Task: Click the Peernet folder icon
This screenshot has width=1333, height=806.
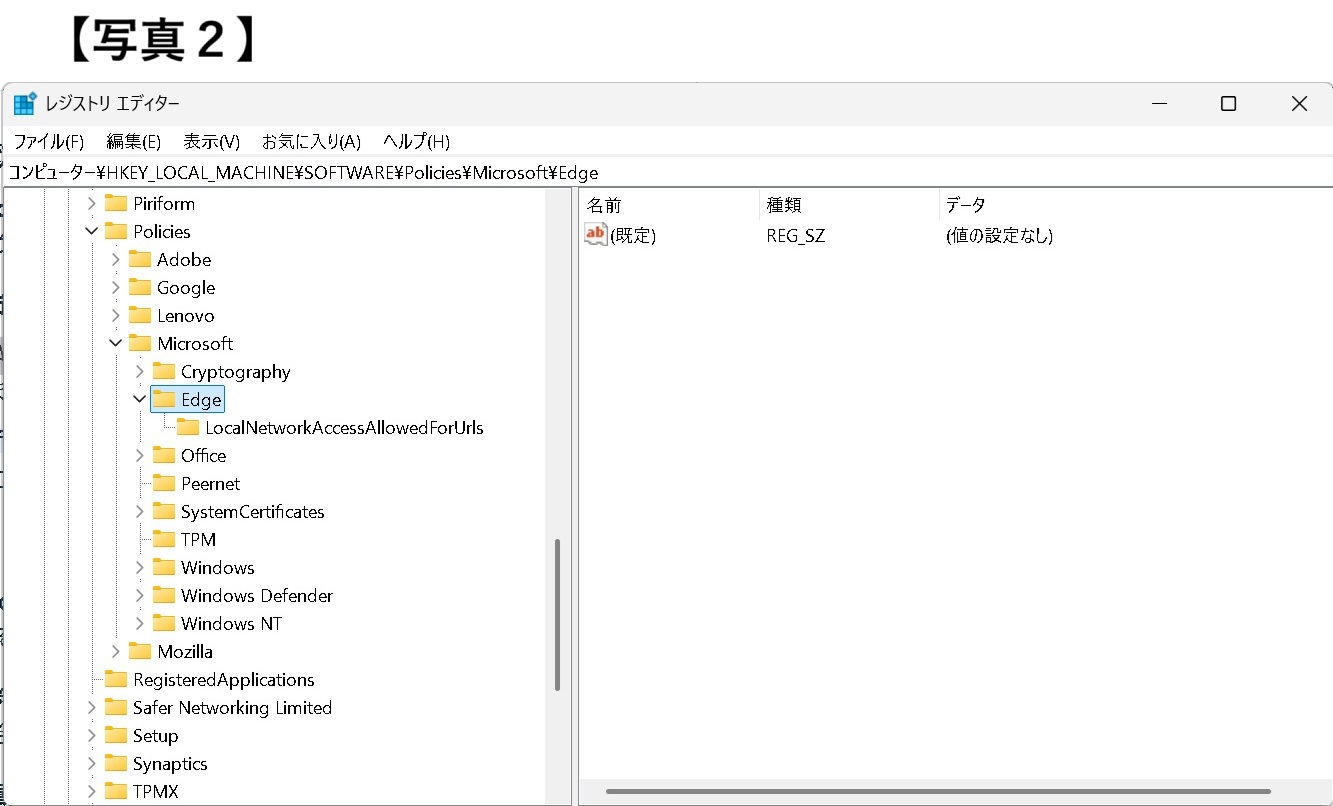Action: [164, 484]
